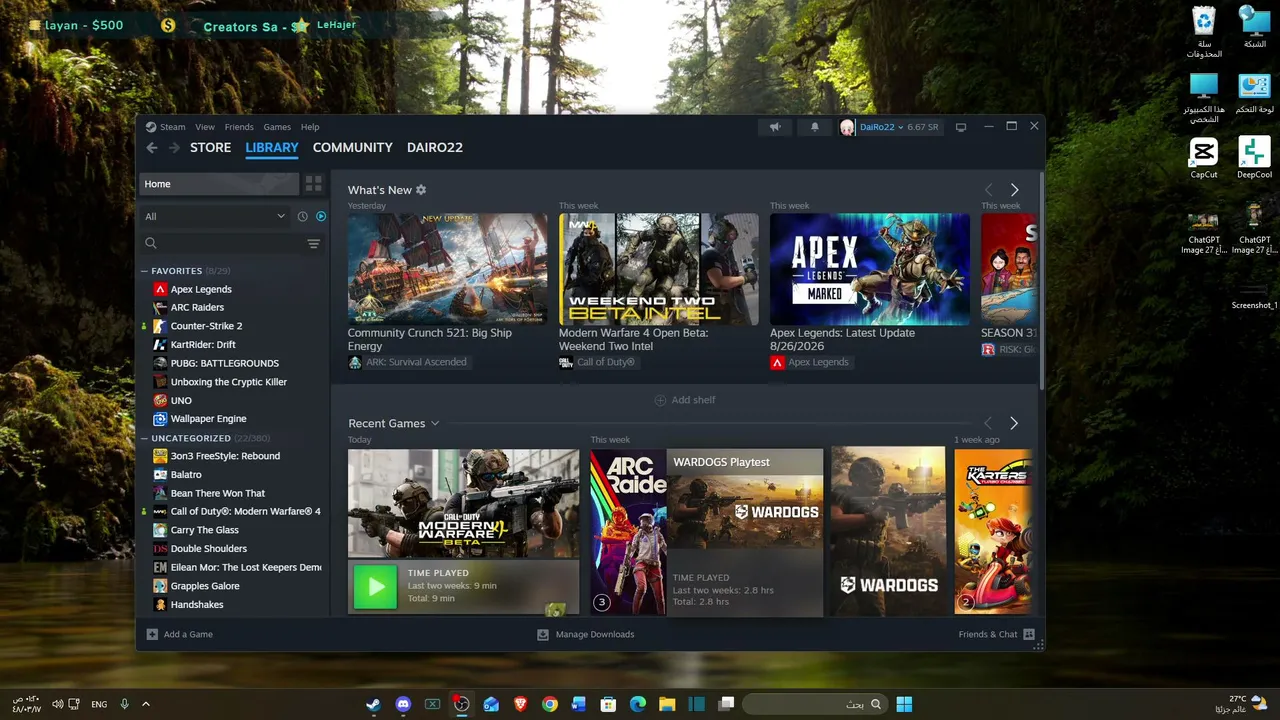Image resolution: width=1280 pixels, height=720 pixels.
Task: Expand the Recent Games shelf dropdown
Action: (435, 423)
